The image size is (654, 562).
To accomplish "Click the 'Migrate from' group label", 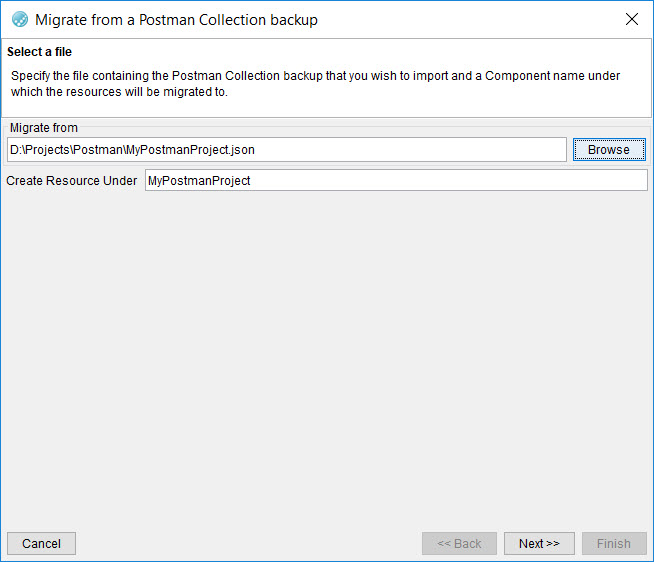I will 44,128.
